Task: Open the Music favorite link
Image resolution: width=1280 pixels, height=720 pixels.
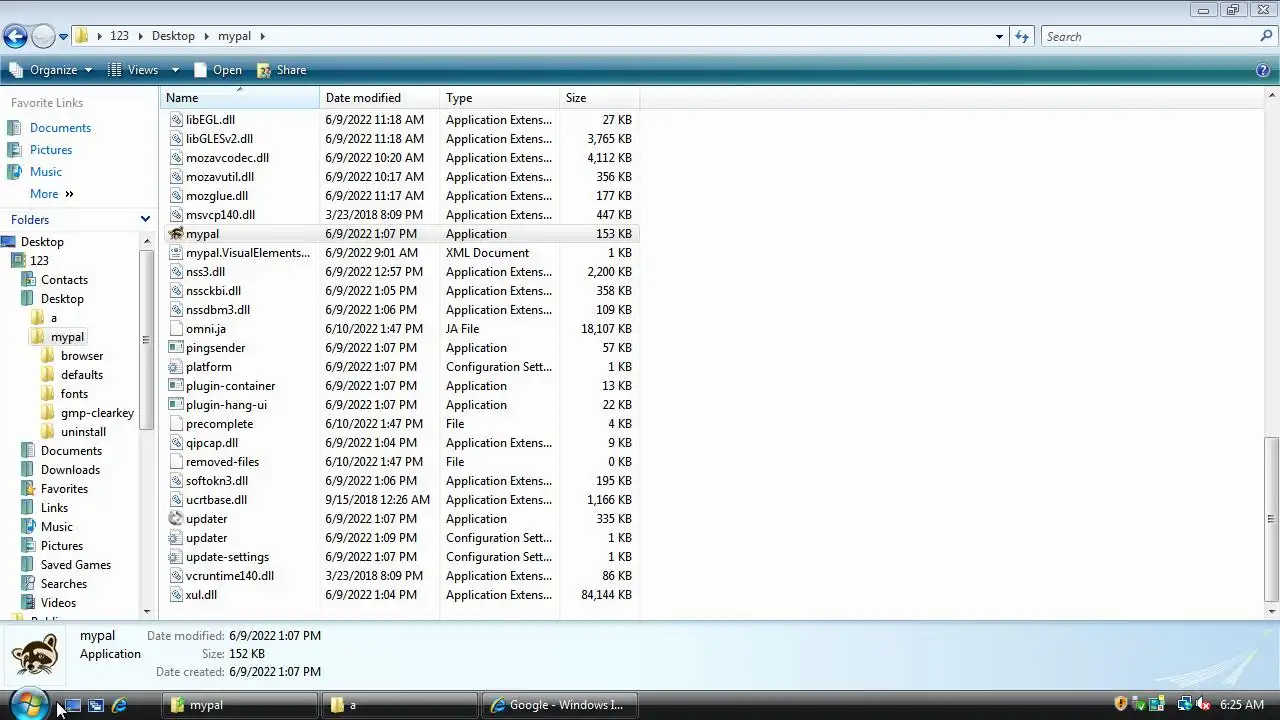Action: (46, 172)
